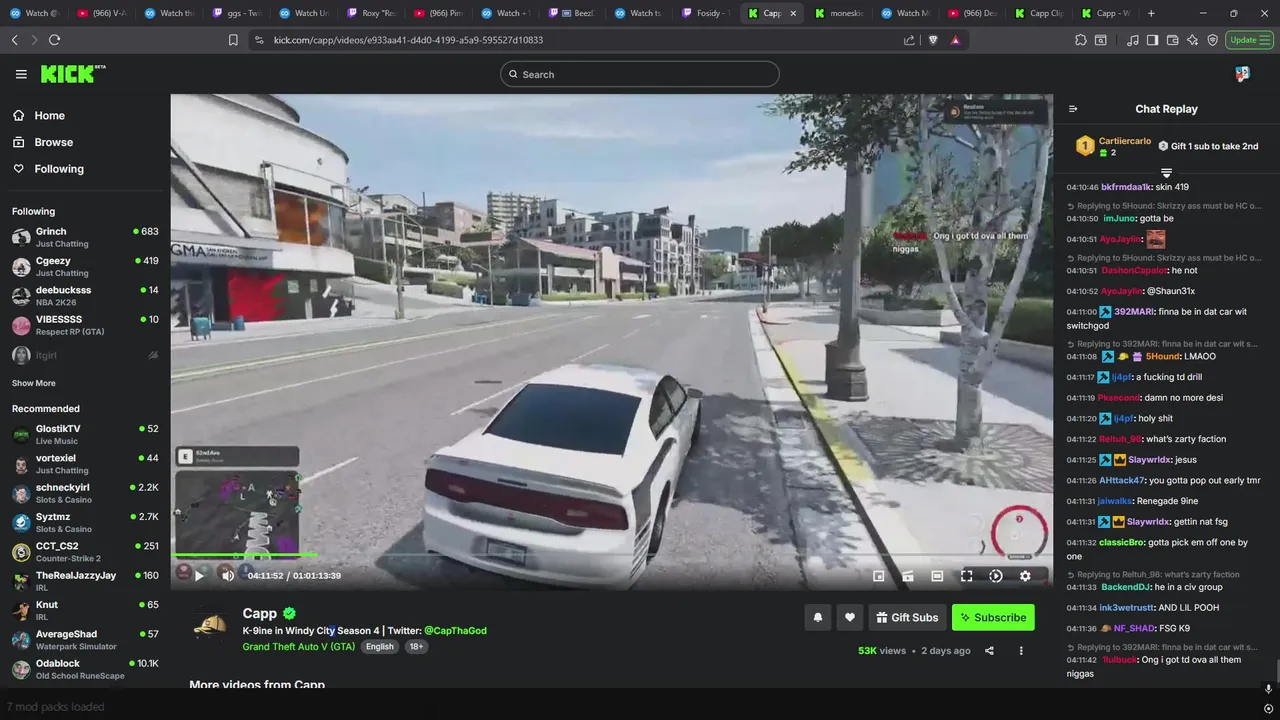Seek on the video progress bar
The image size is (1280, 720).
(x=612, y=555)
